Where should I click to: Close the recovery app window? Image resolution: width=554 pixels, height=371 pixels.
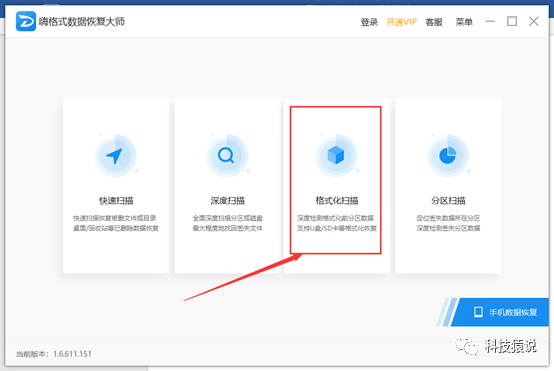534,22
